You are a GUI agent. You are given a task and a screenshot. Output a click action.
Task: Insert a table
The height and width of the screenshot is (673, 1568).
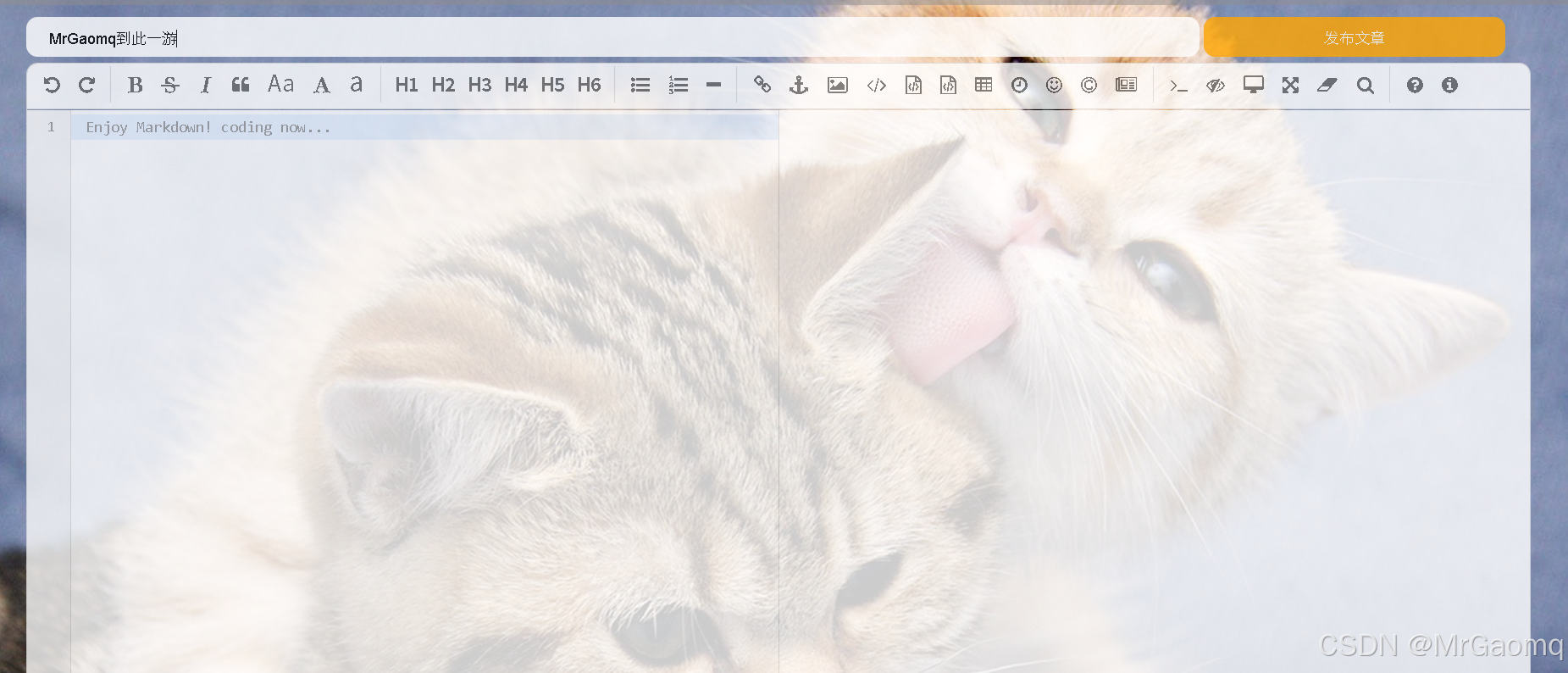point(983,85)
